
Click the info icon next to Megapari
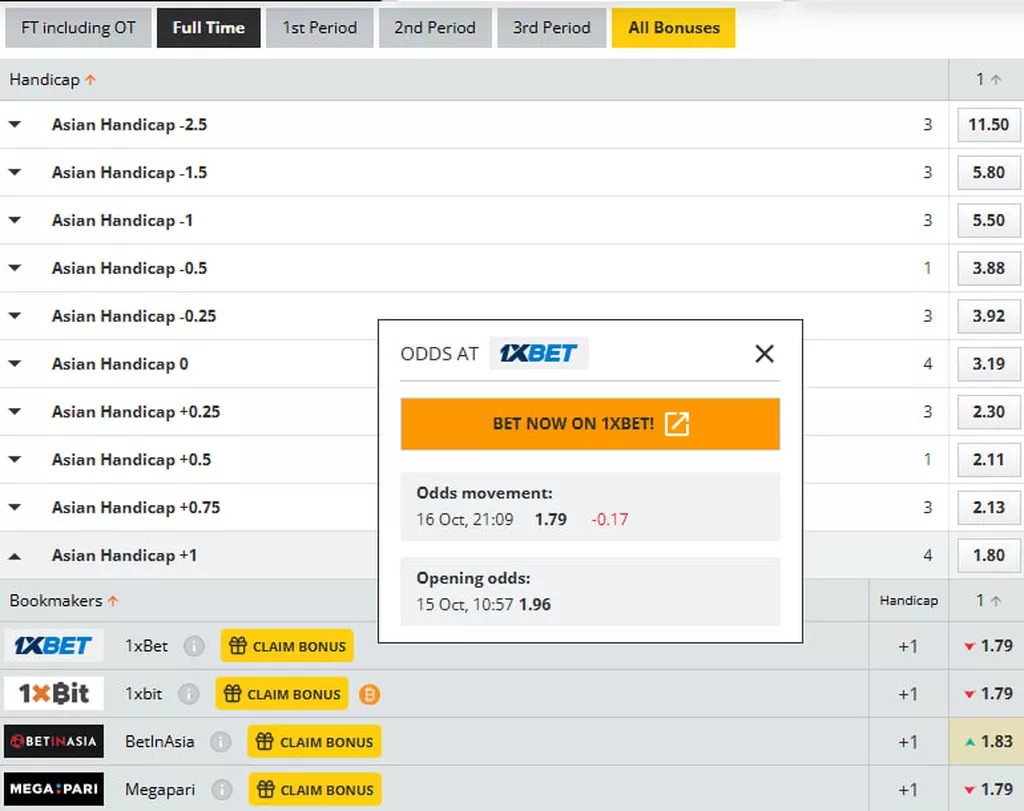point(222,790)
